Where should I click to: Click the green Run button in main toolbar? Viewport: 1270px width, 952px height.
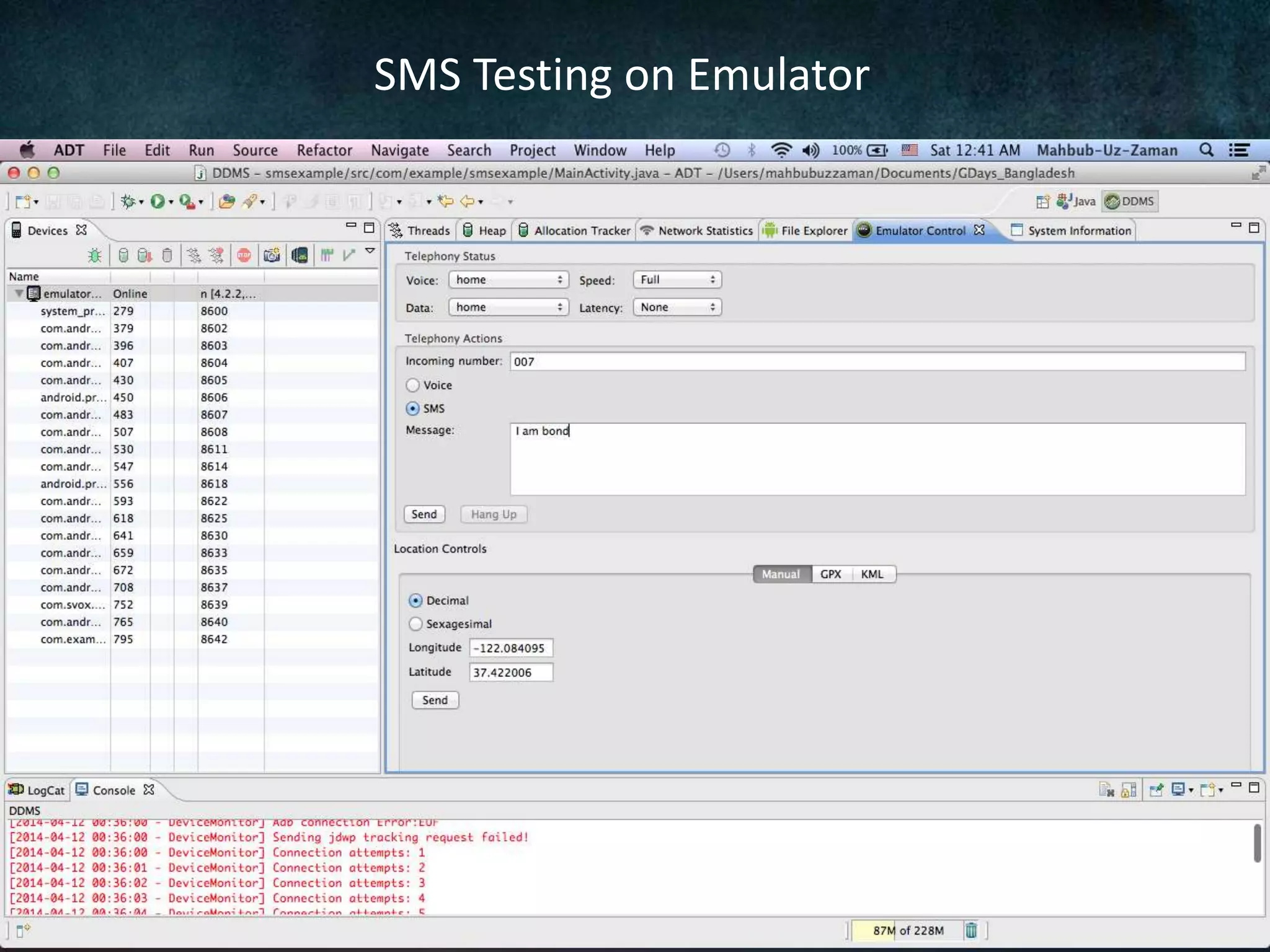click(x=158, y=201)
